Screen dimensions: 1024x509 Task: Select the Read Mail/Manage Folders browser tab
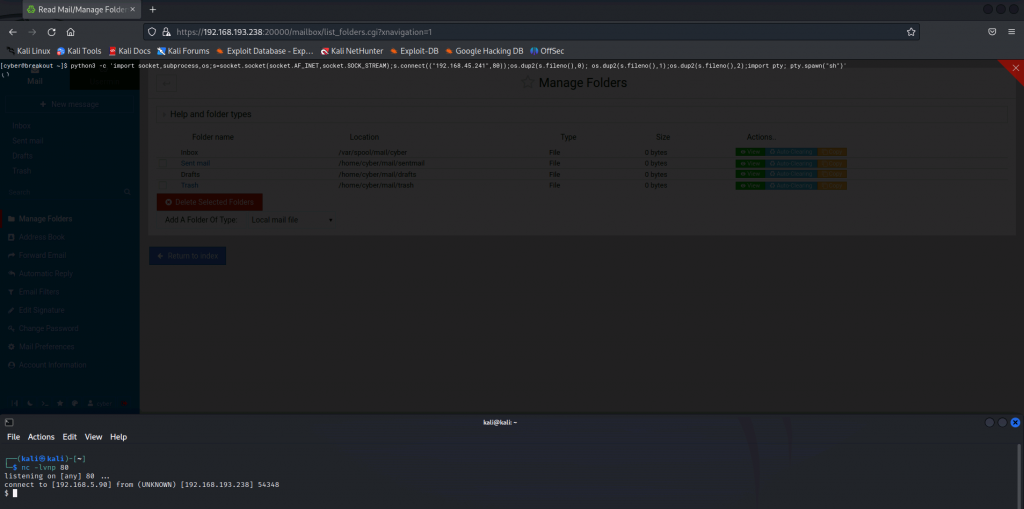pos(81,9)
